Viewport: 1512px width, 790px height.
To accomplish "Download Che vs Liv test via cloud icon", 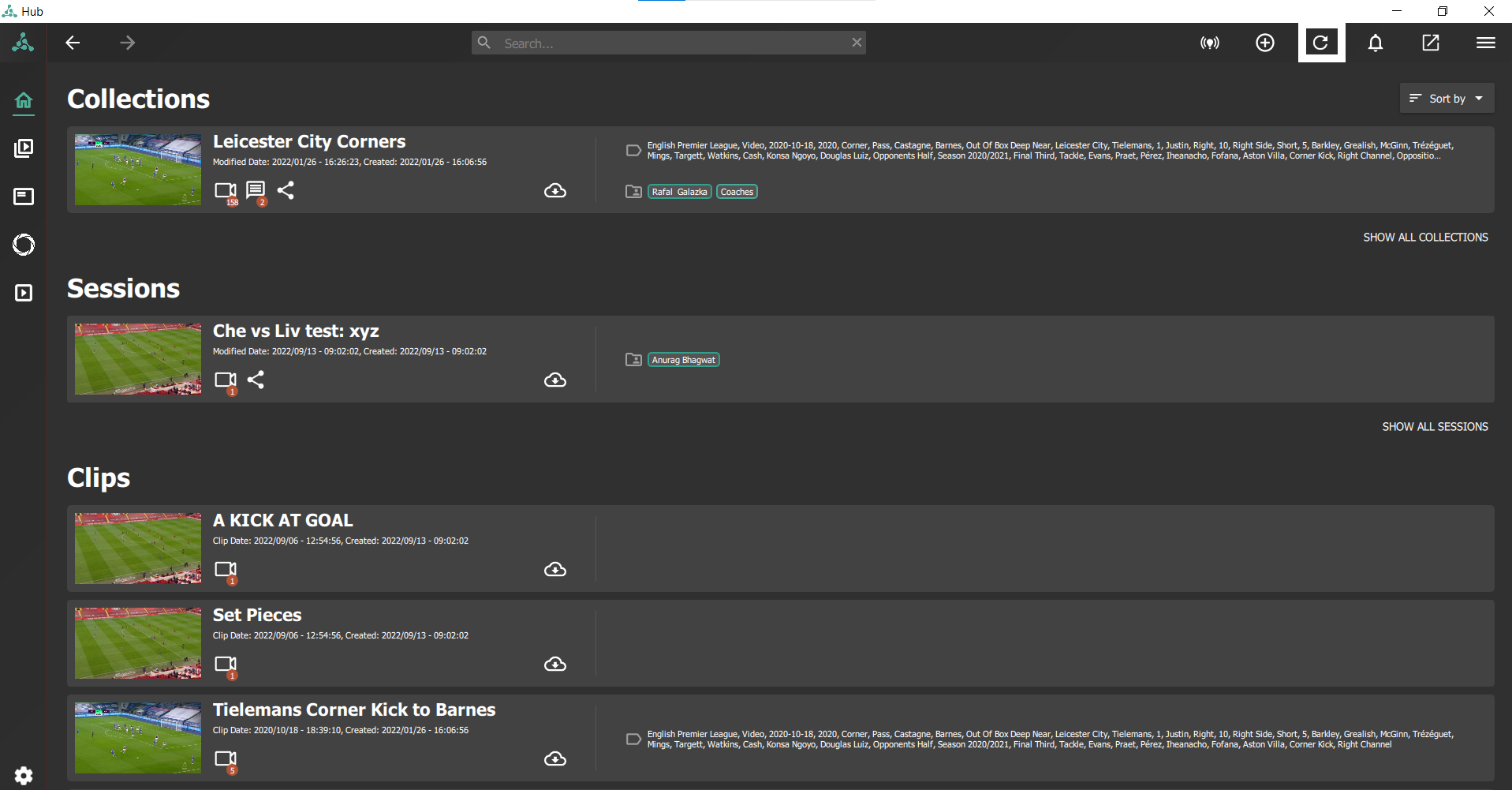I will [555, 380].
